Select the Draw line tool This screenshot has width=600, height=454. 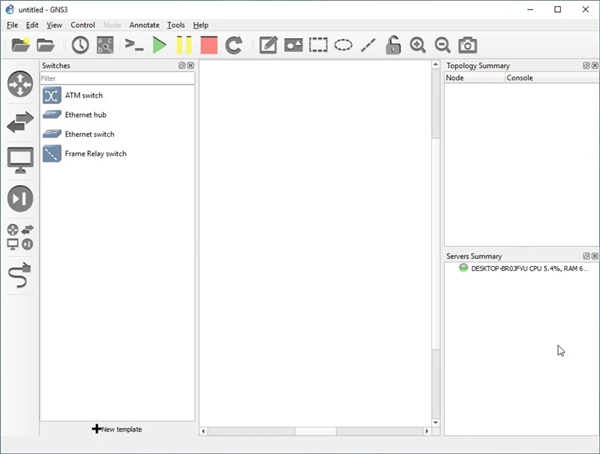[368, 45]
